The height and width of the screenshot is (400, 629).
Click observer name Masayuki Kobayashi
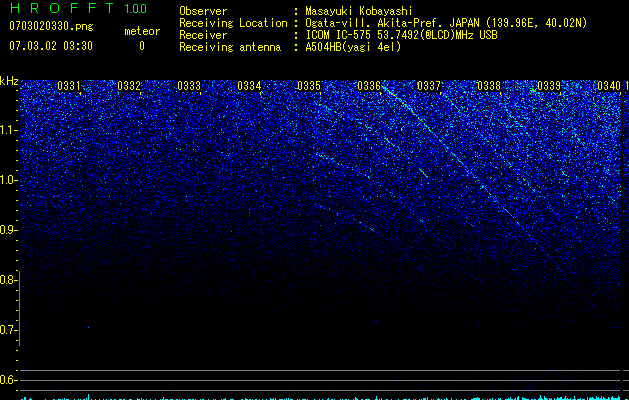(x=359, y=11)
